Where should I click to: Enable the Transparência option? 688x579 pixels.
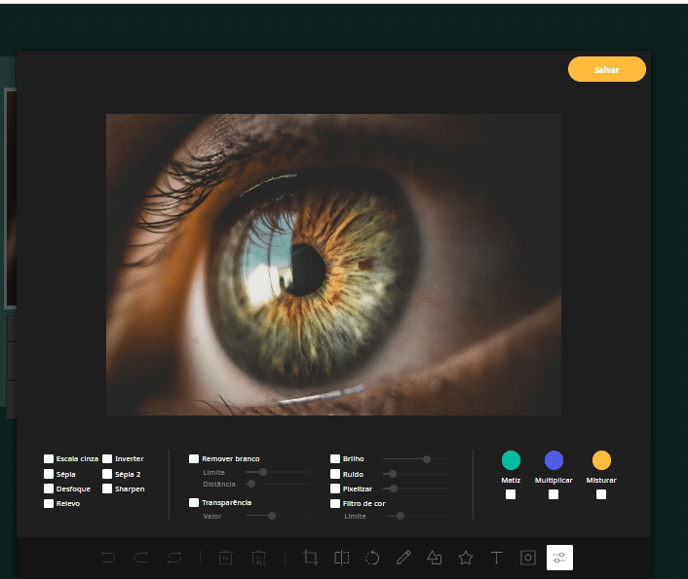coord(194,503)
